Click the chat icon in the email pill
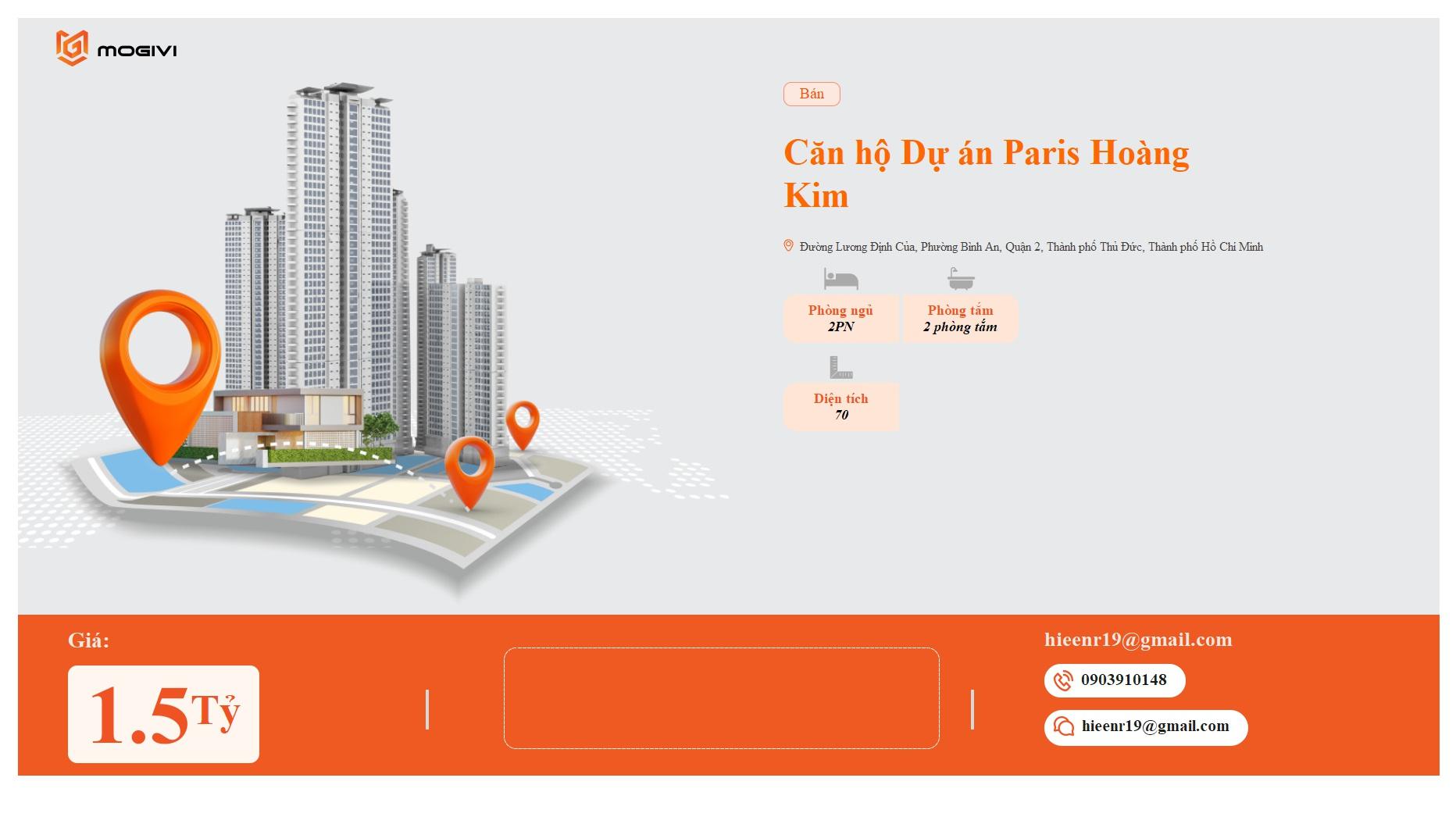Screen dimensions: 1456x817 pos(1063,726)
